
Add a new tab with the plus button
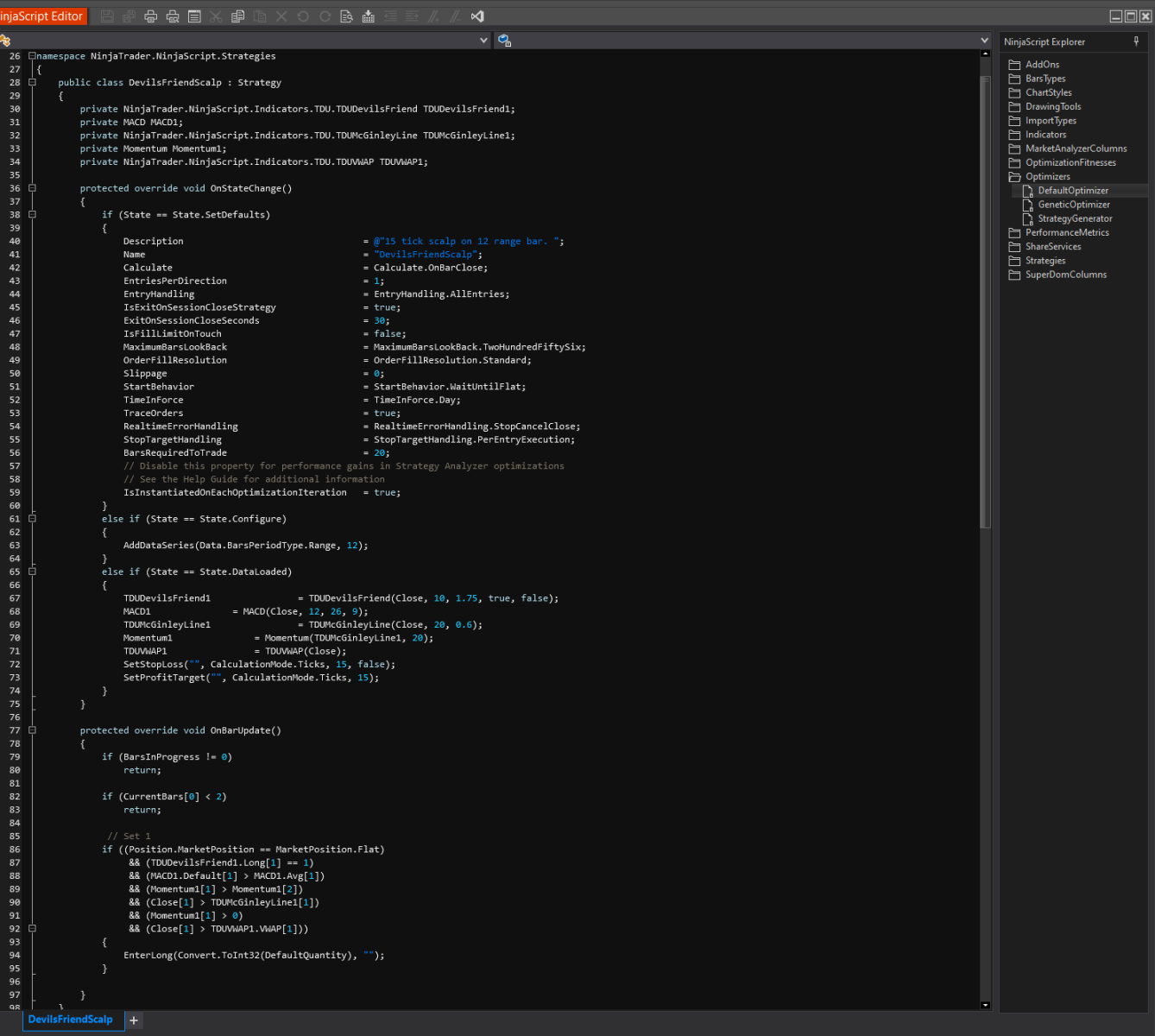(x=134, y=1020)
